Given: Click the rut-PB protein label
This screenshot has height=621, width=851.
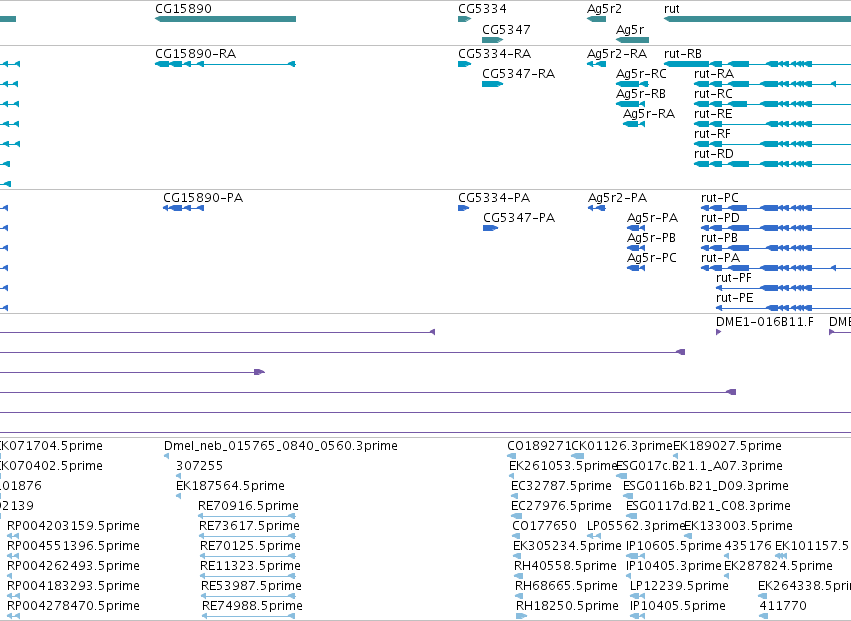Looking at the screenshot, I should 719,238.
